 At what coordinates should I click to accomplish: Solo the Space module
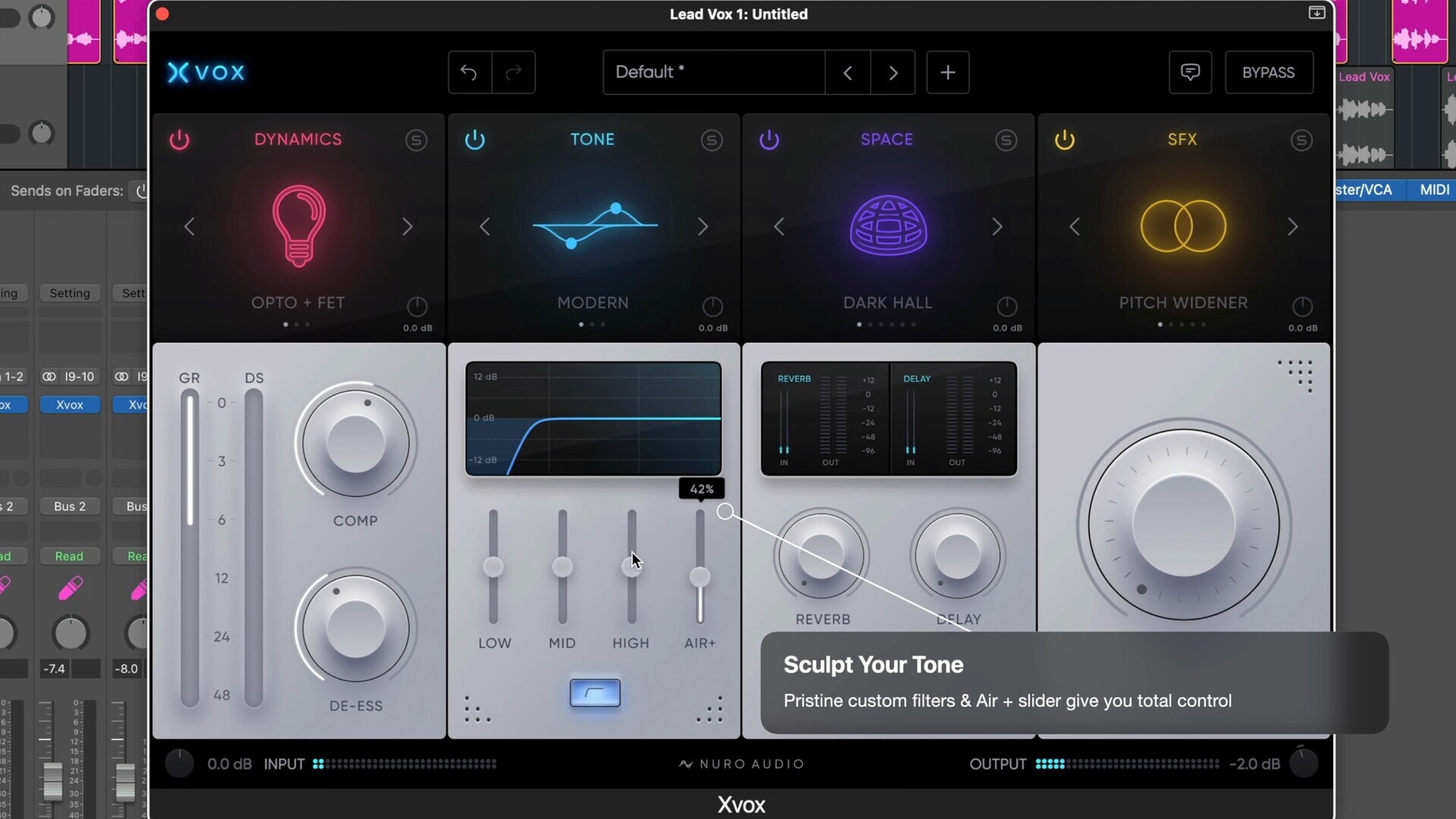pos(1006,140)
